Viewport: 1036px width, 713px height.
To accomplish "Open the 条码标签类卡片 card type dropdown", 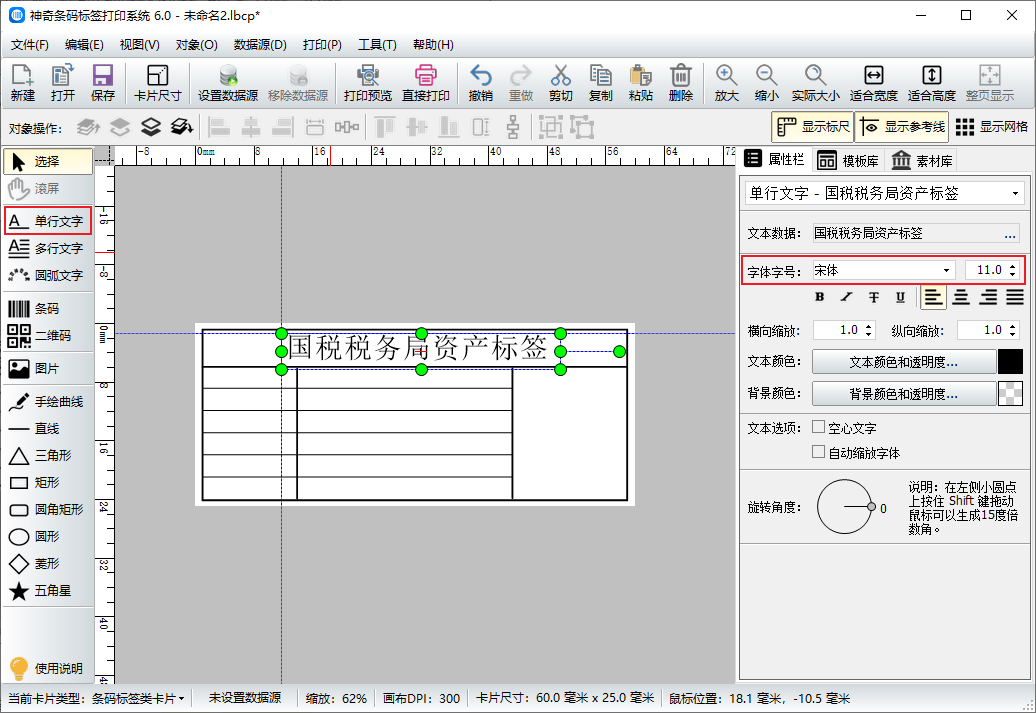I will coord(138,698).
